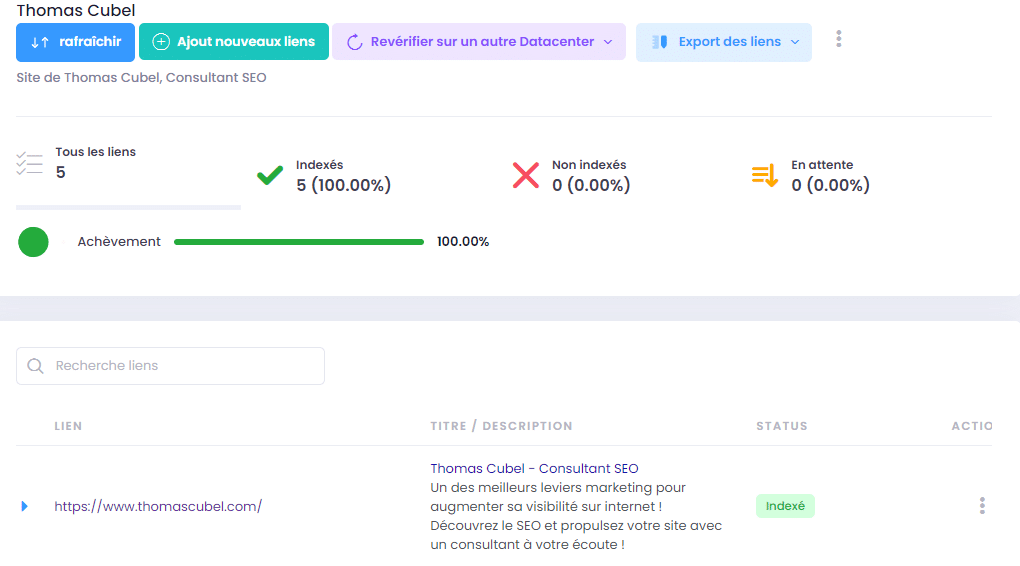The image size is (1020, 566).
Task: Open the https://www.thomascubel.com/ link
Action: [x=158, y=506]
